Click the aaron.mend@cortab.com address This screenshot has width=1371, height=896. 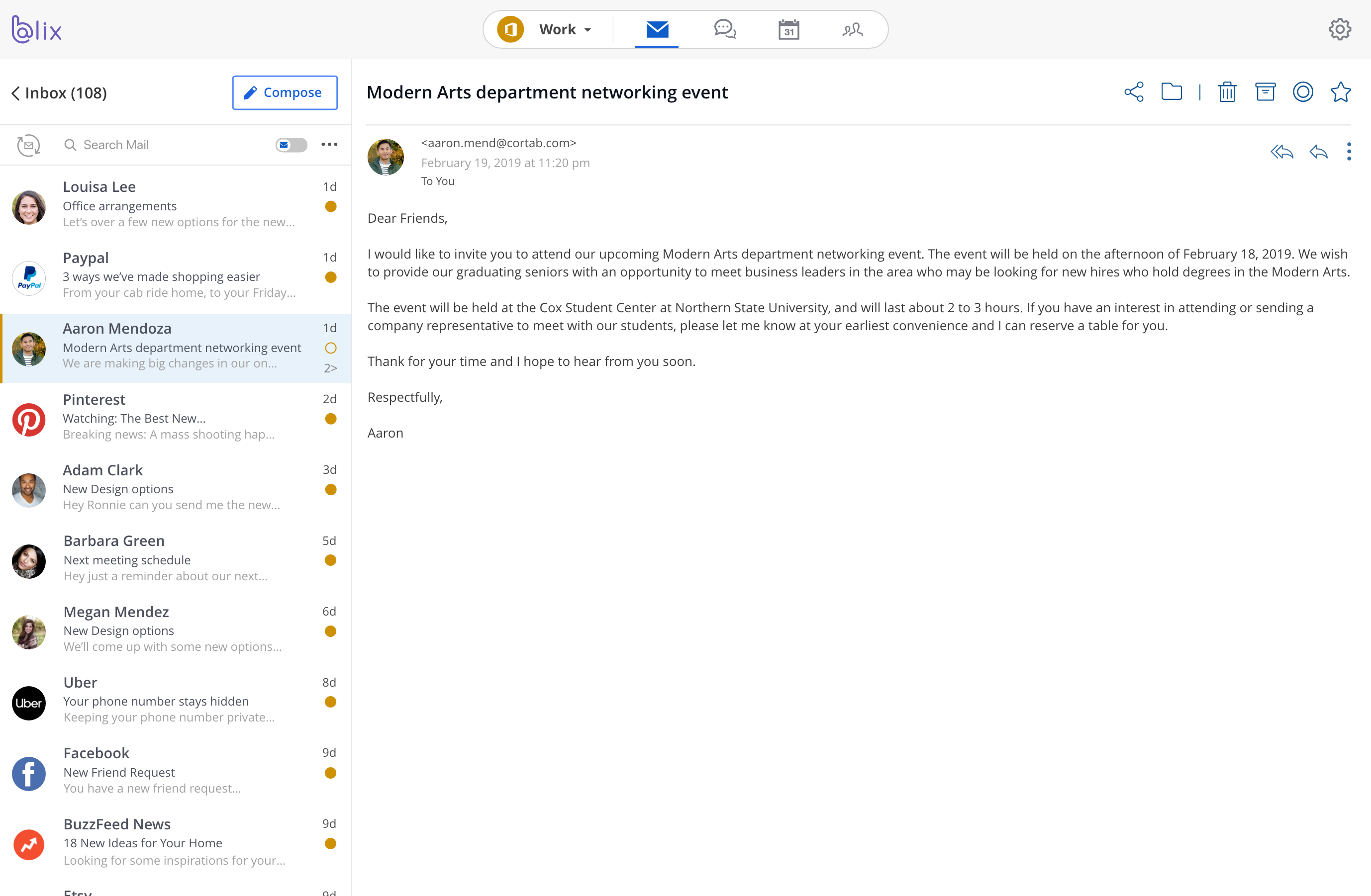(x=499, y=143)
